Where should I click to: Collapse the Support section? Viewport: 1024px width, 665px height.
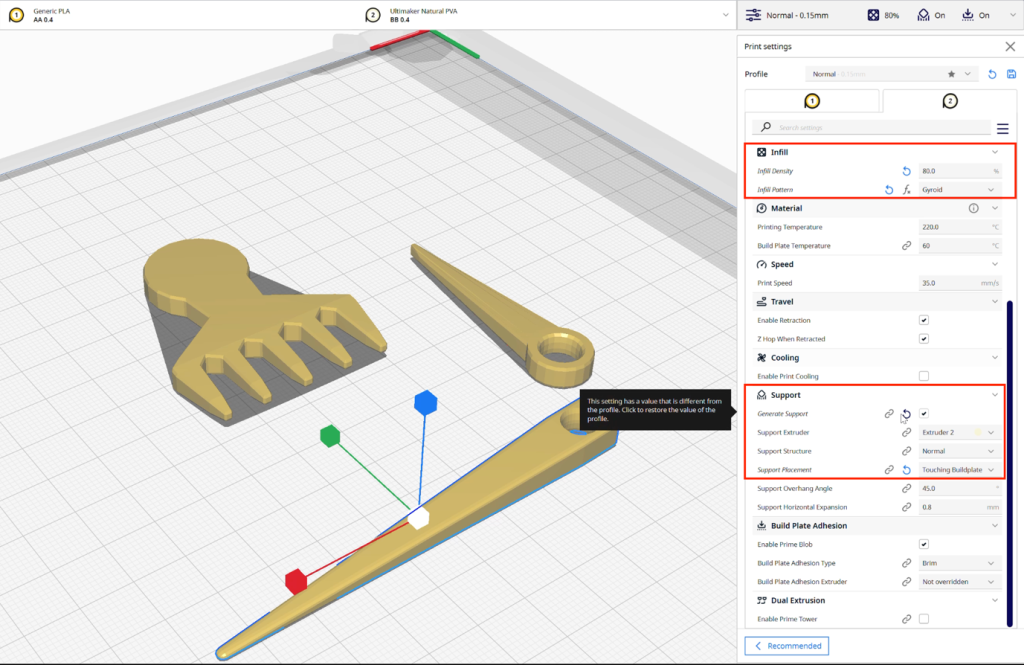pyautogui.click(x=995, y=395)
